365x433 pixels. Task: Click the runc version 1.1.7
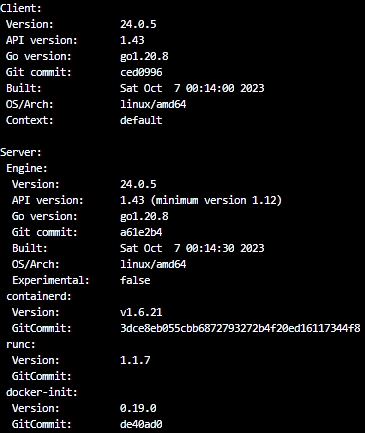point(135,360)
